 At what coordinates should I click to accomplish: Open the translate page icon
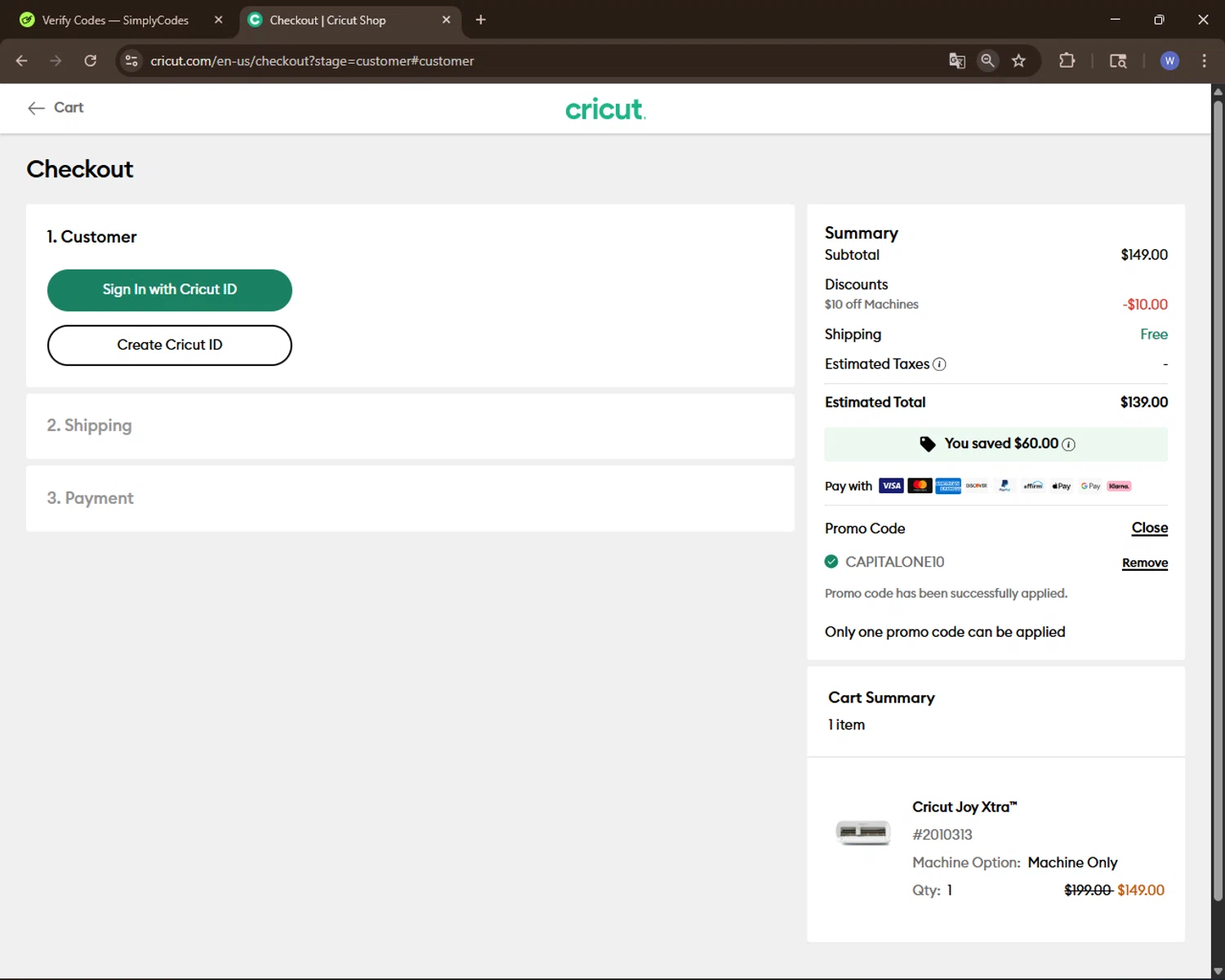click(957, 60)
